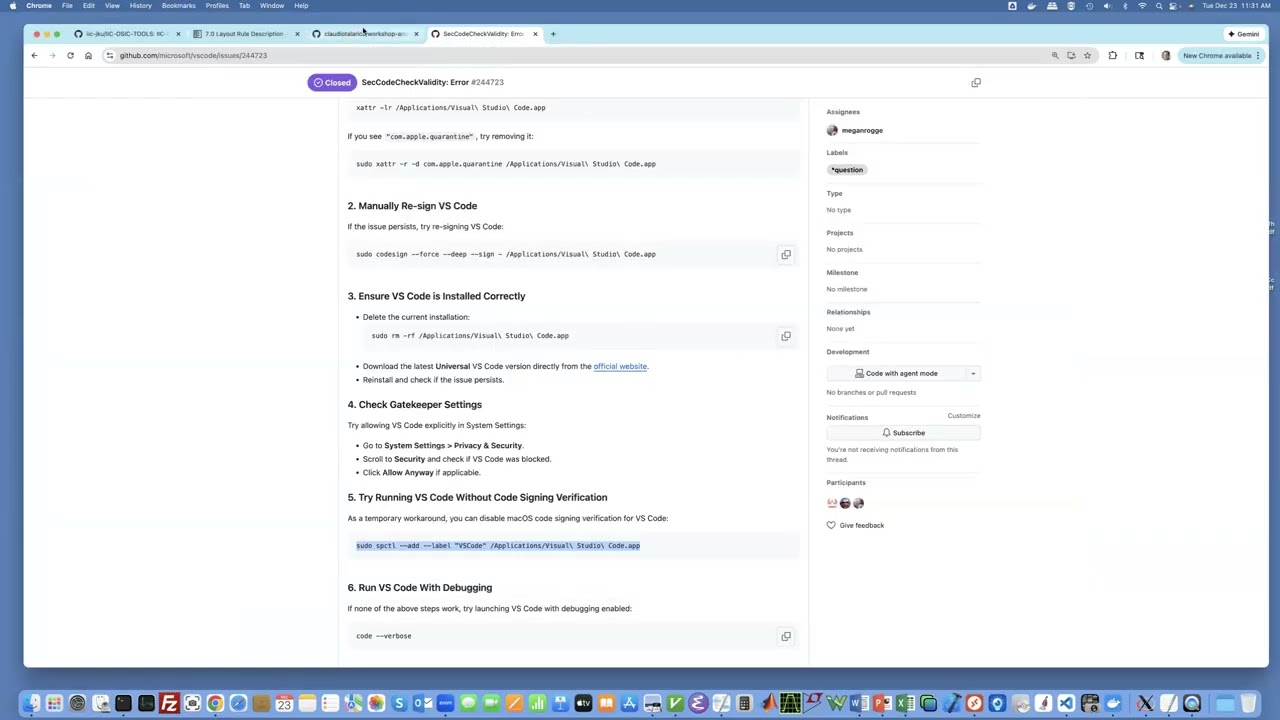The width and height of the screenshot is (1280, 720).
Task: Bookmark this page with the star icon
Action: [1087, 55]
